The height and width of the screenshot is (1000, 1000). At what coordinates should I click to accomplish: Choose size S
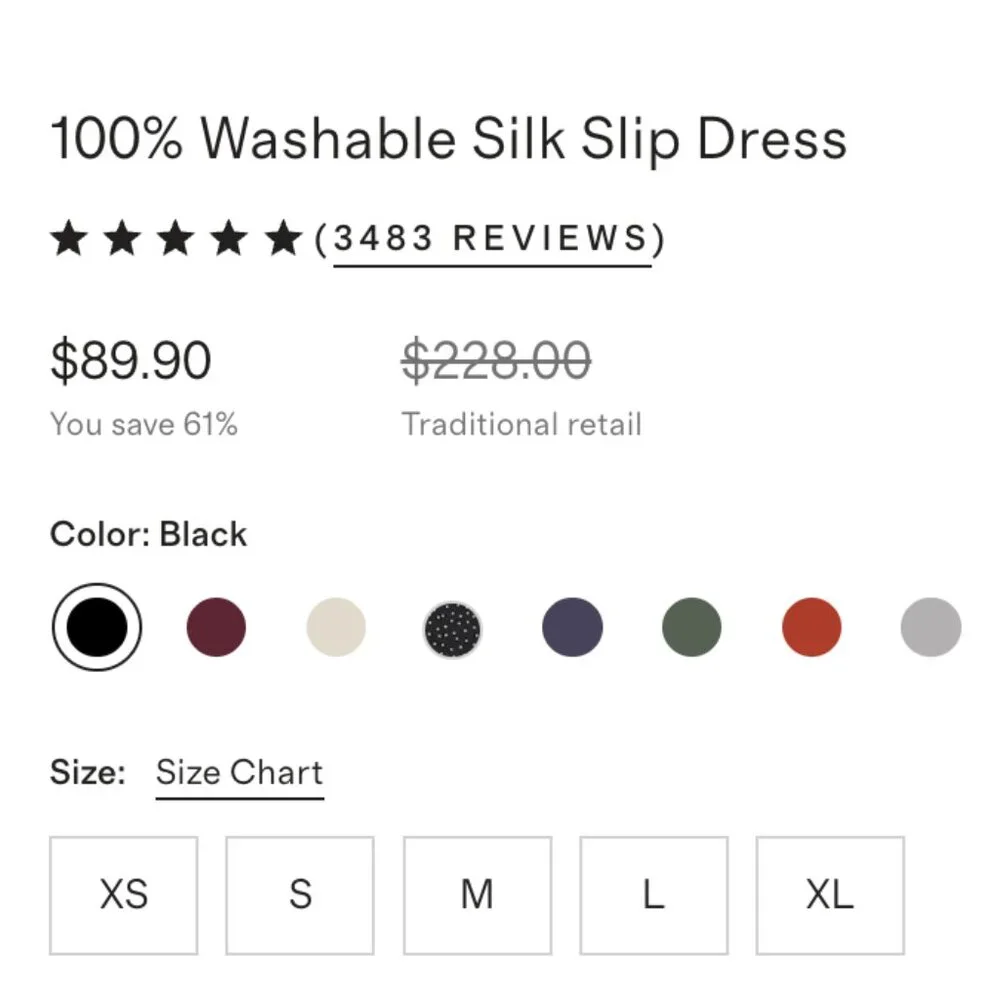click(x=299, y=893)
